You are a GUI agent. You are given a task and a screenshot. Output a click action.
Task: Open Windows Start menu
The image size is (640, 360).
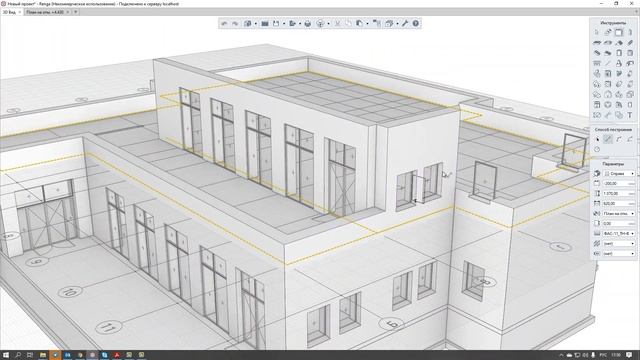click(6, 355)
